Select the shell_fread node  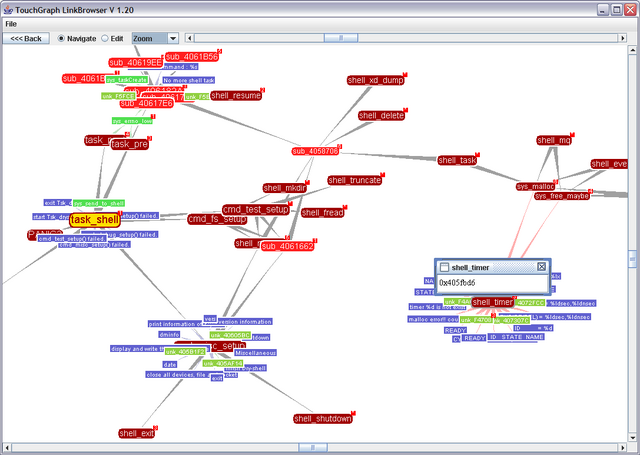click(322, 213)
